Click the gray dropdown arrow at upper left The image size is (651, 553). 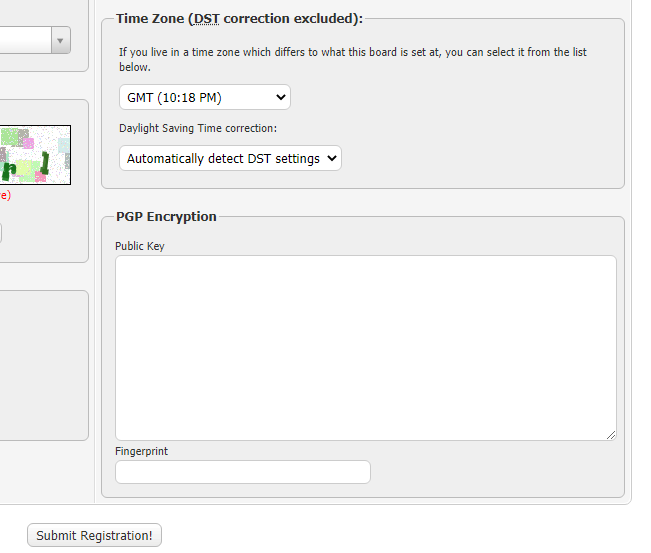(x=61, y=40)
